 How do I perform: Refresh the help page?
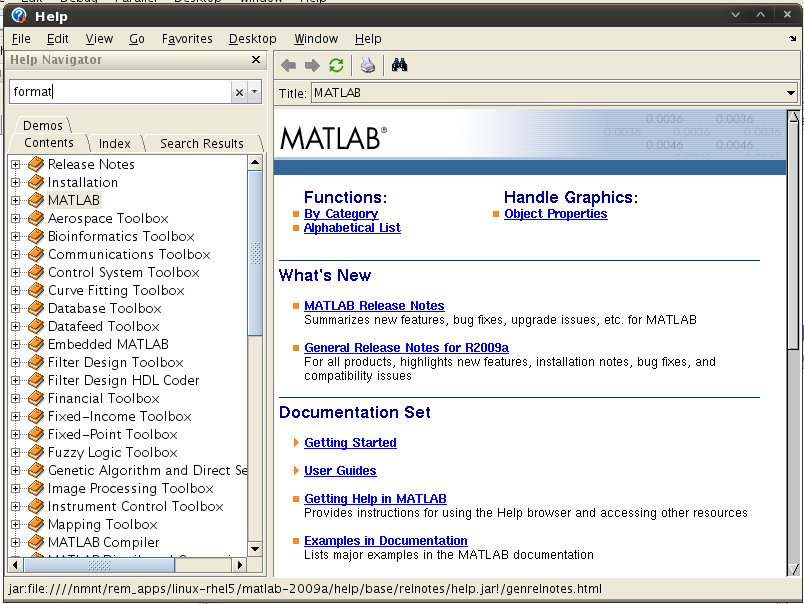(x=336, y=66)
